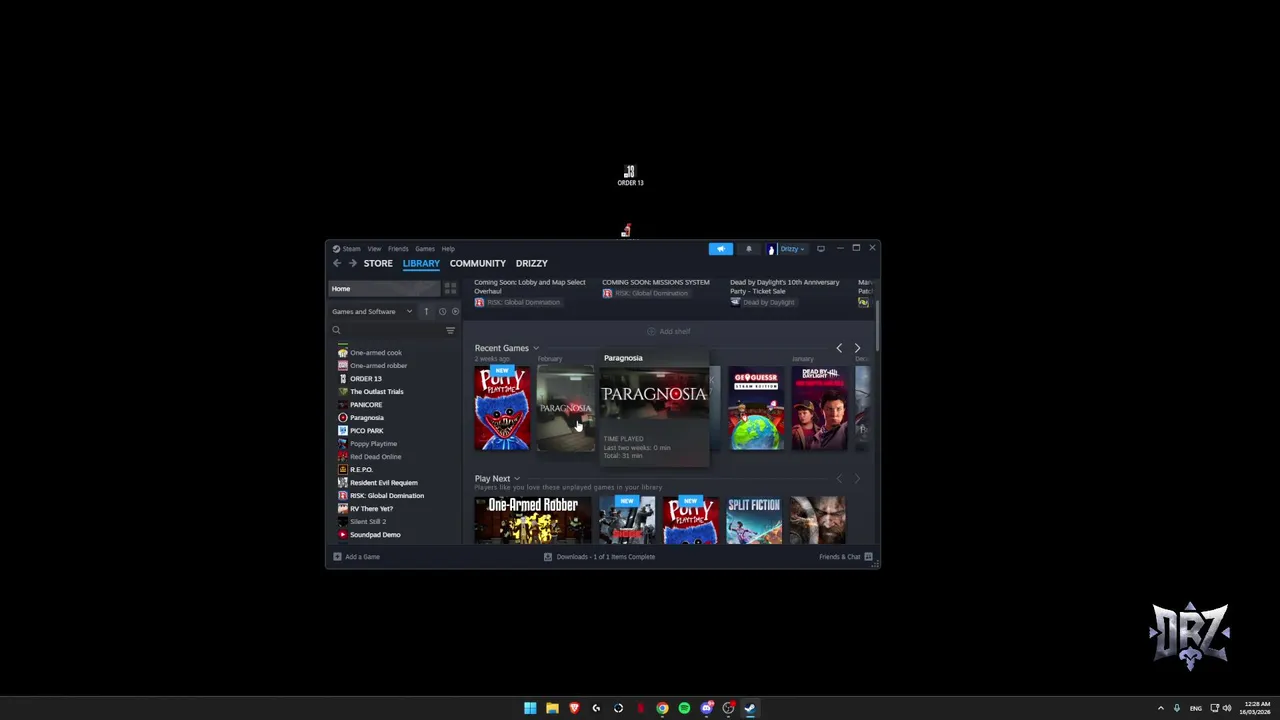Open Downloads - 1 of 1 Items Complete
This screenshot has height=720, width=1280.
(x=606, y=557)
